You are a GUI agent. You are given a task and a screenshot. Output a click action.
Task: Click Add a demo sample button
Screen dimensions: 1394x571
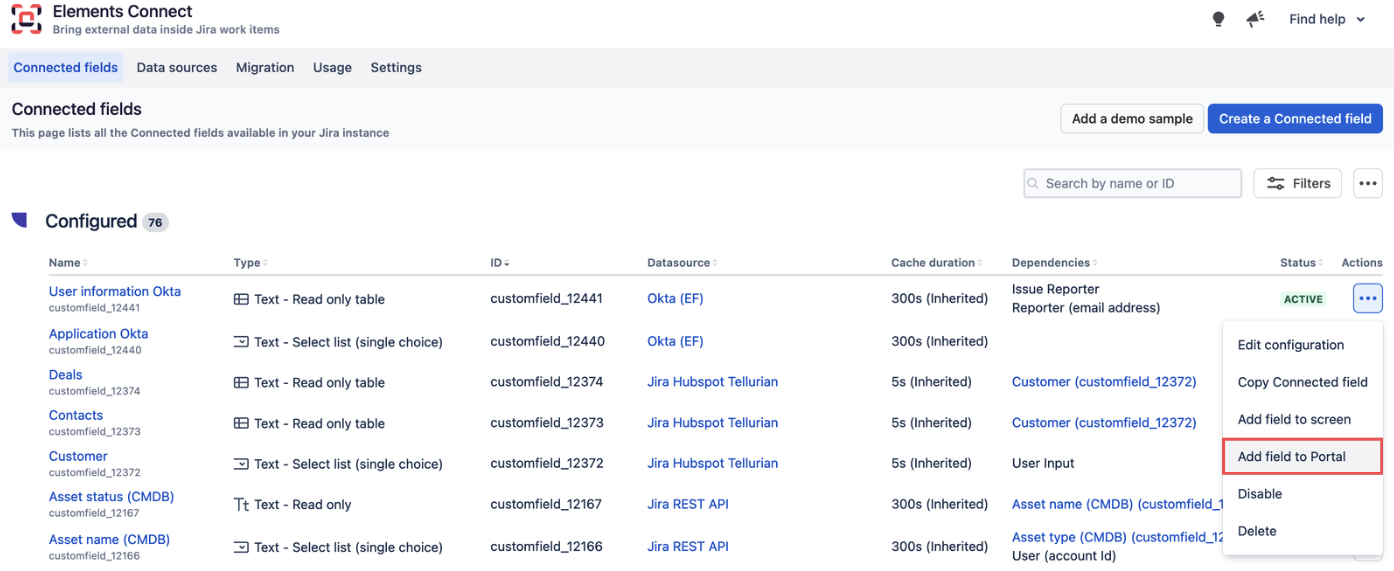pyautogui.click(x=1132, y=118)
